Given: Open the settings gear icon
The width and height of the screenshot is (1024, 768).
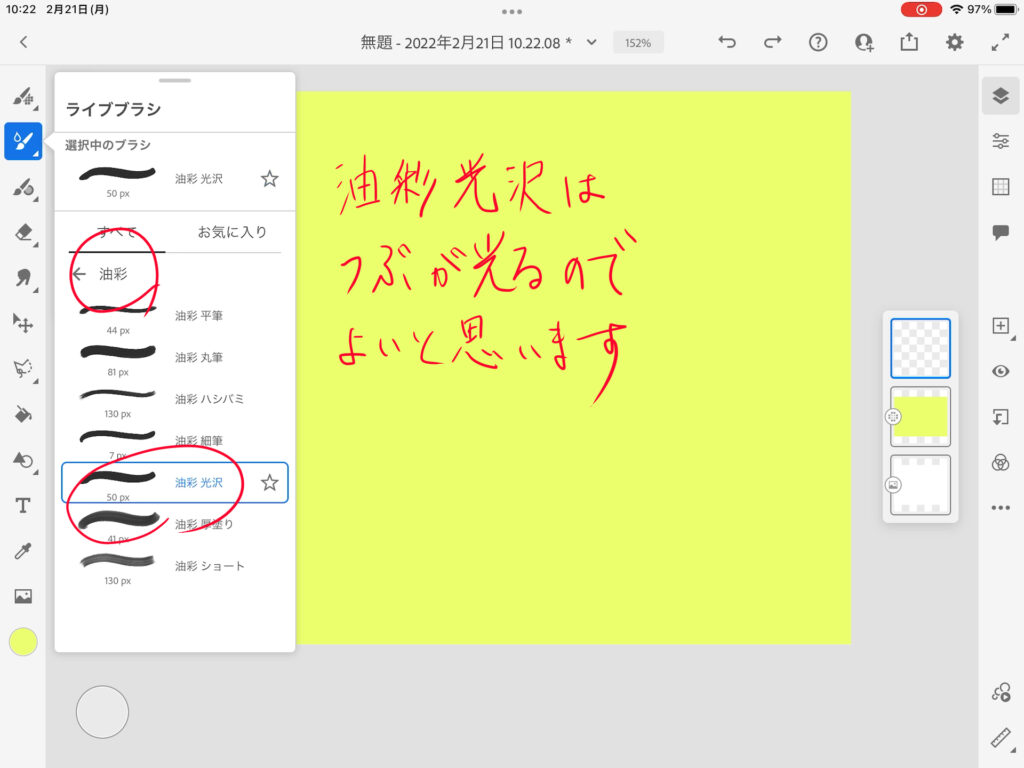Looking at the screenshot, I should point(955,42).
